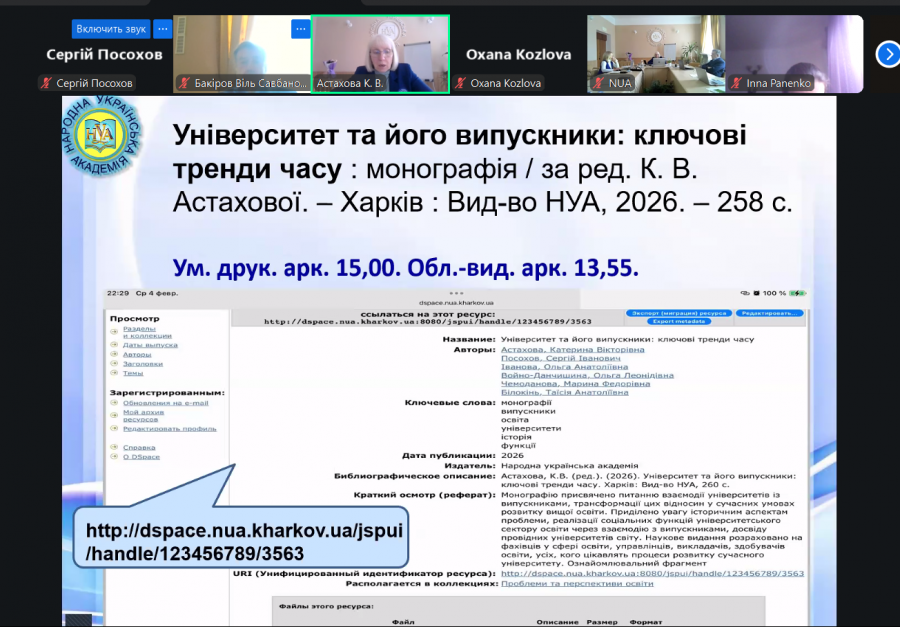
Task: Show next participants with right arrow
Action: [x=888, y=54]
